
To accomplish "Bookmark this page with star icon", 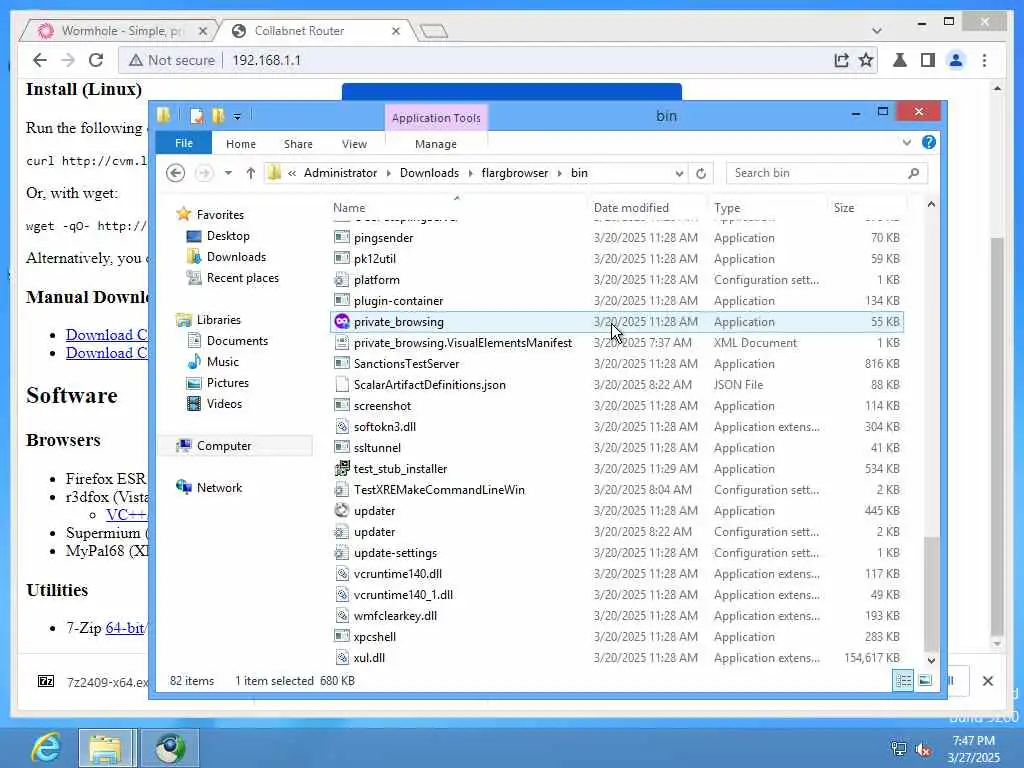I will click(866, 60).
